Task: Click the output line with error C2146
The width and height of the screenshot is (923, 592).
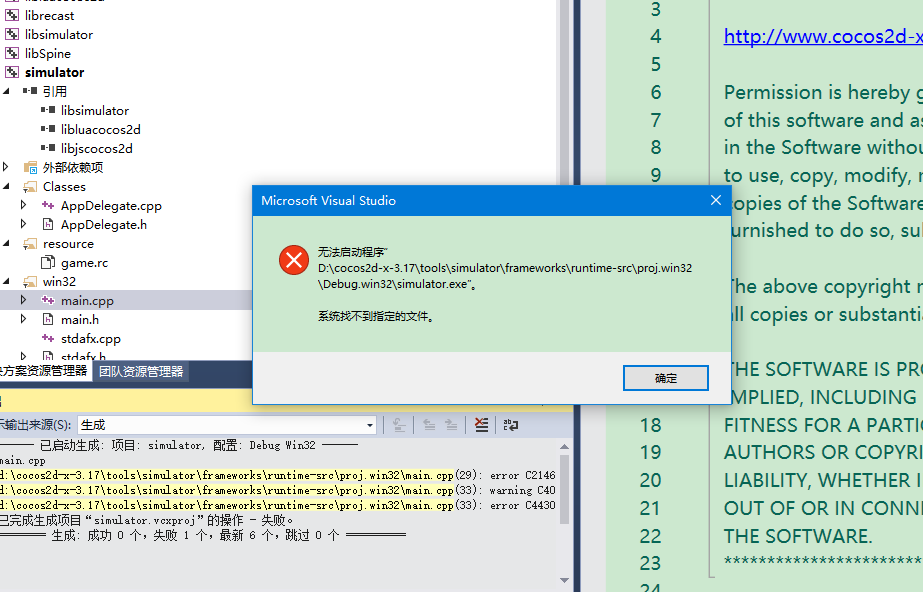Action: coord(278,475)
